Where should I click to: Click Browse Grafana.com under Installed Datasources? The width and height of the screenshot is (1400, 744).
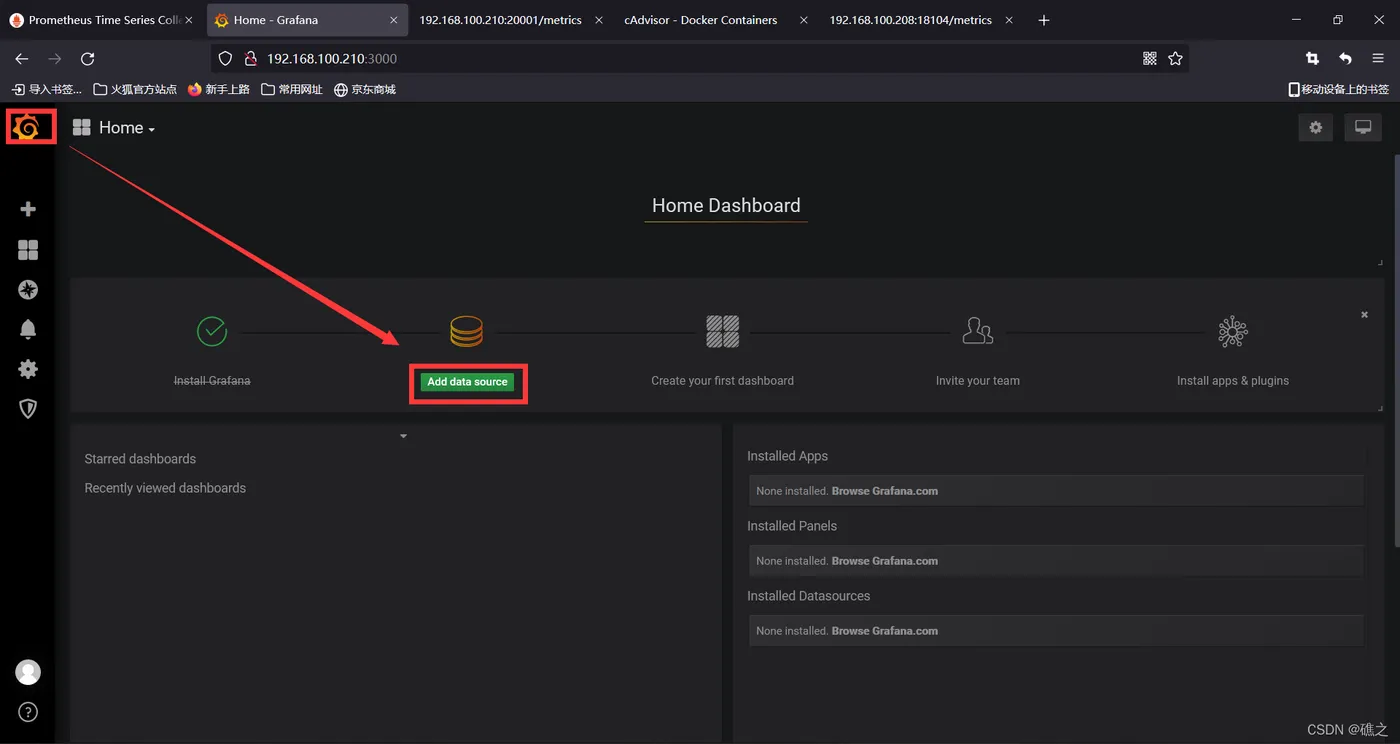pyautogui.click(x=885, y=631)
